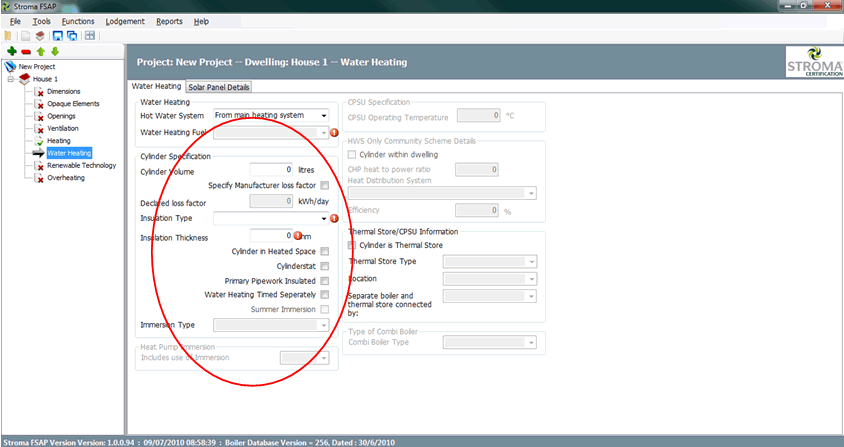Screen dimensions: 844x447
Task: Select Ventilation in the tree
Action: pyautogui.click(x=63, y=129)
